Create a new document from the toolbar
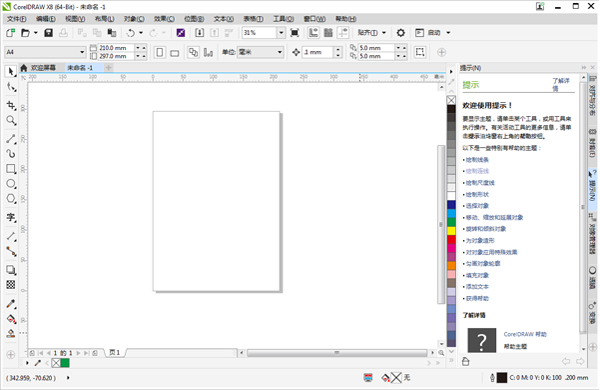 10,33
